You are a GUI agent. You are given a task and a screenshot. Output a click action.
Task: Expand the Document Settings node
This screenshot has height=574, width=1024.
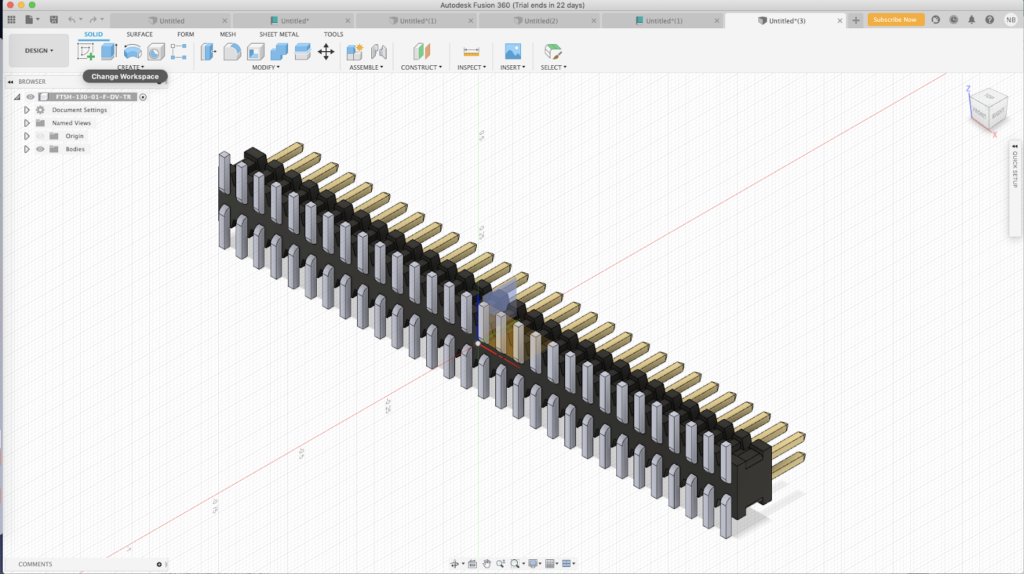click(27, 110)
